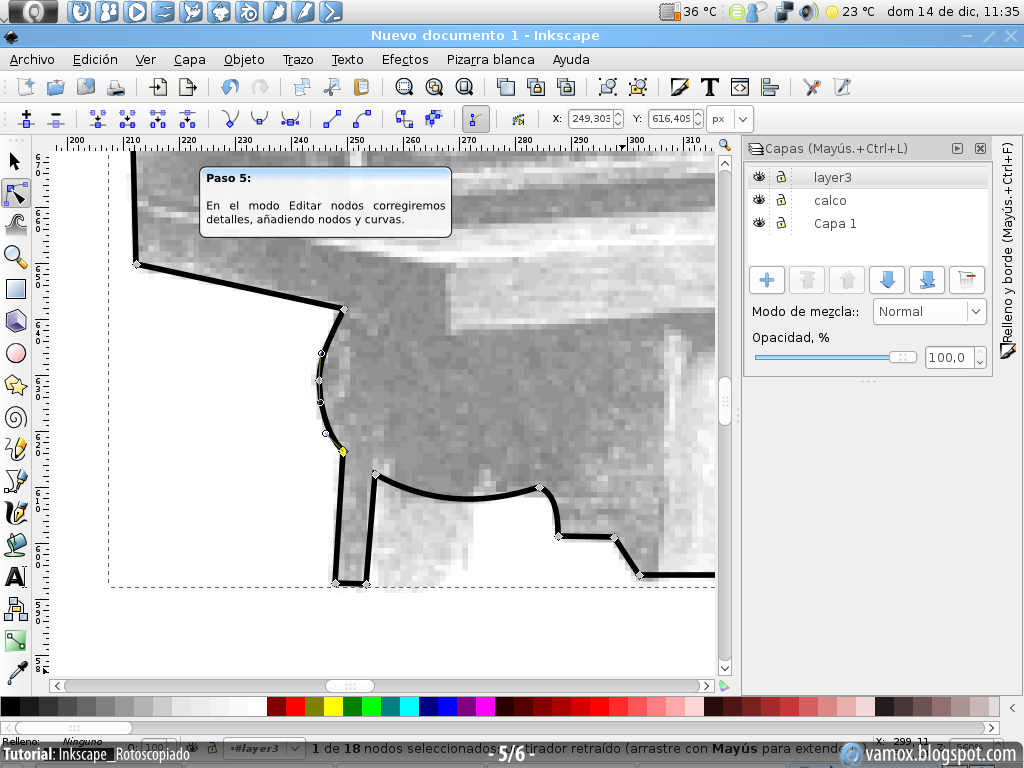This screenshot has width=1024, height=768.
Task: Toggle lock on Capa 1 layer
Action: tap(781, 223)
